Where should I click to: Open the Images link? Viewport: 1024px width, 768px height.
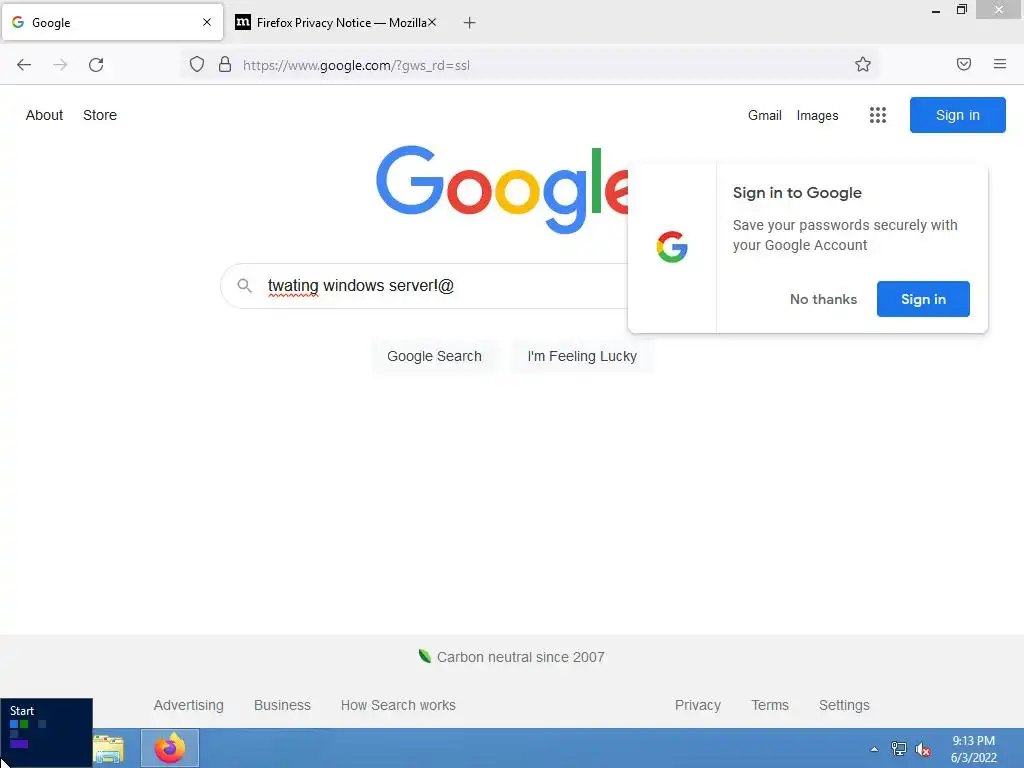[818, 116]
